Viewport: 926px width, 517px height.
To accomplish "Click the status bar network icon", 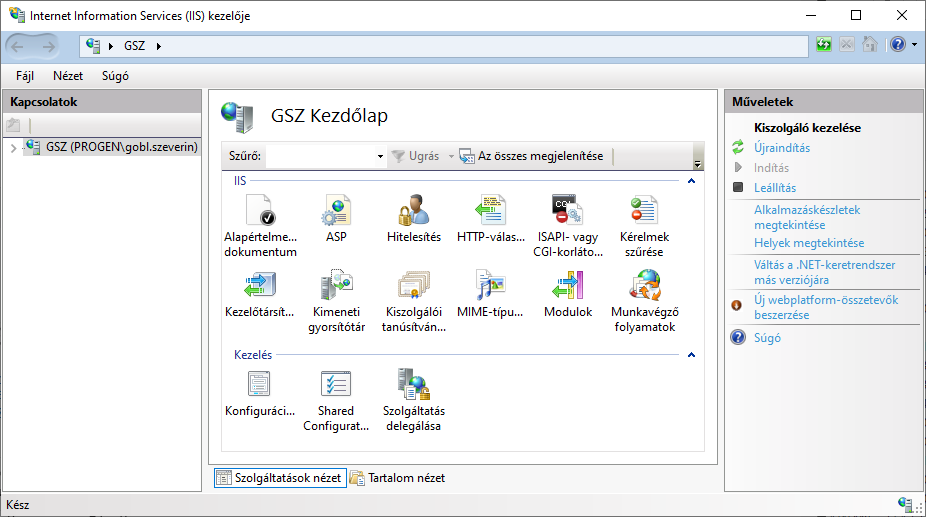I will (905, 504).
